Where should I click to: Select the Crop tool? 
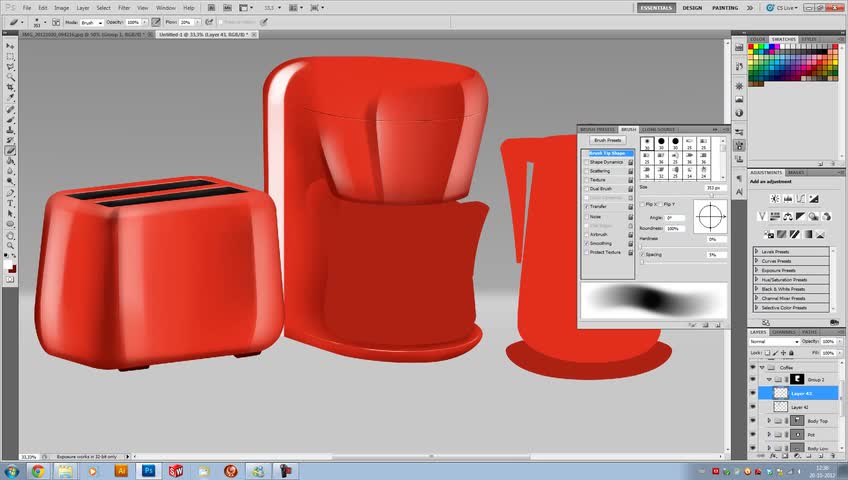(10, 87)
